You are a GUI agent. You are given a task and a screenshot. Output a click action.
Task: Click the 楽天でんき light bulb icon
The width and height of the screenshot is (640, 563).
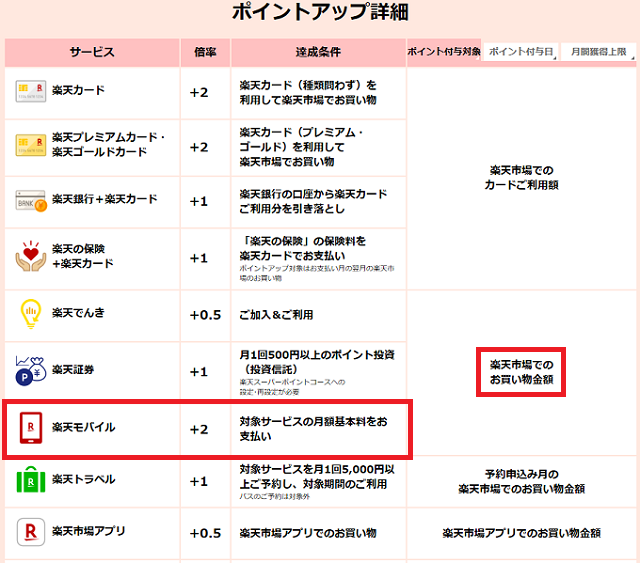click(31, 313)
